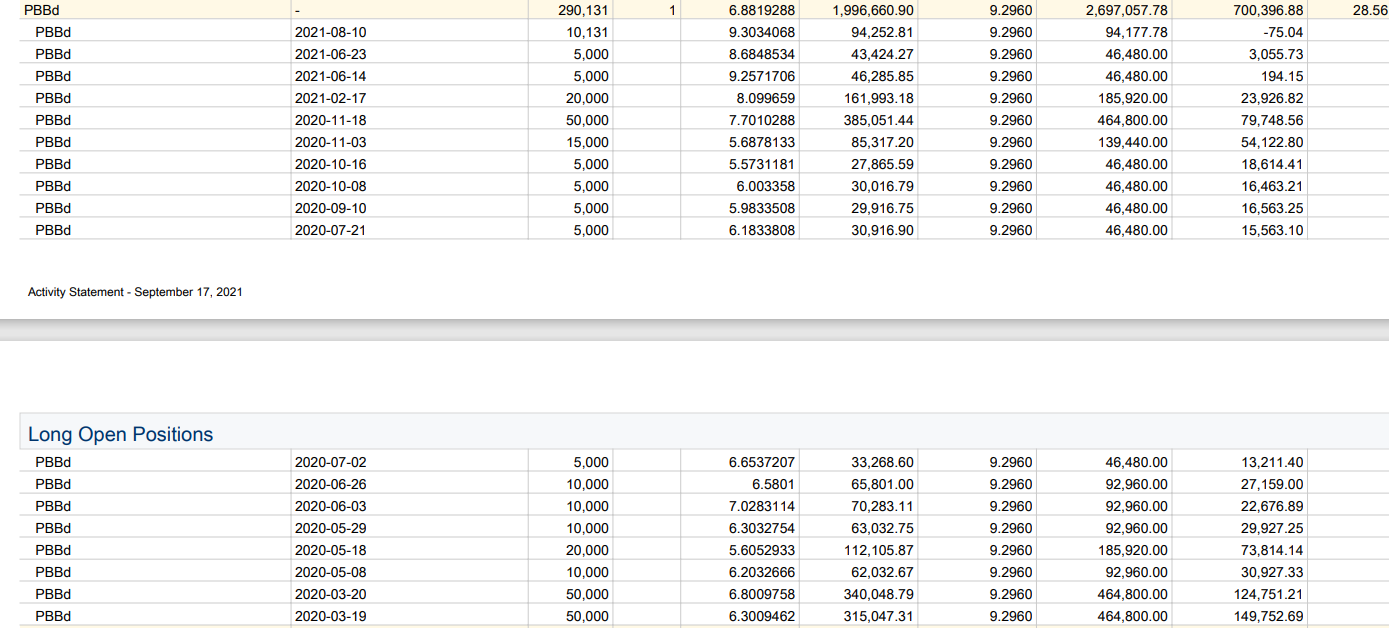This screenshot has width=1389, height=628.
Task: Select the 2020-03-19 row date
Action: [x=331, y=616]
